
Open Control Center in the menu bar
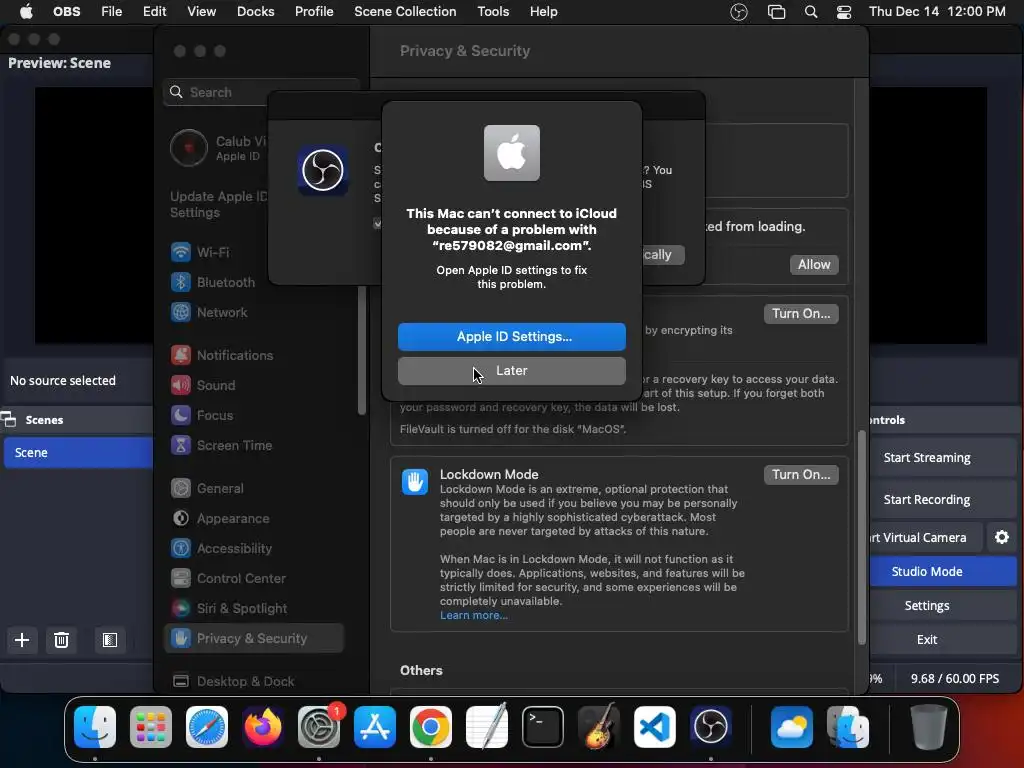(x=844, y=12)
